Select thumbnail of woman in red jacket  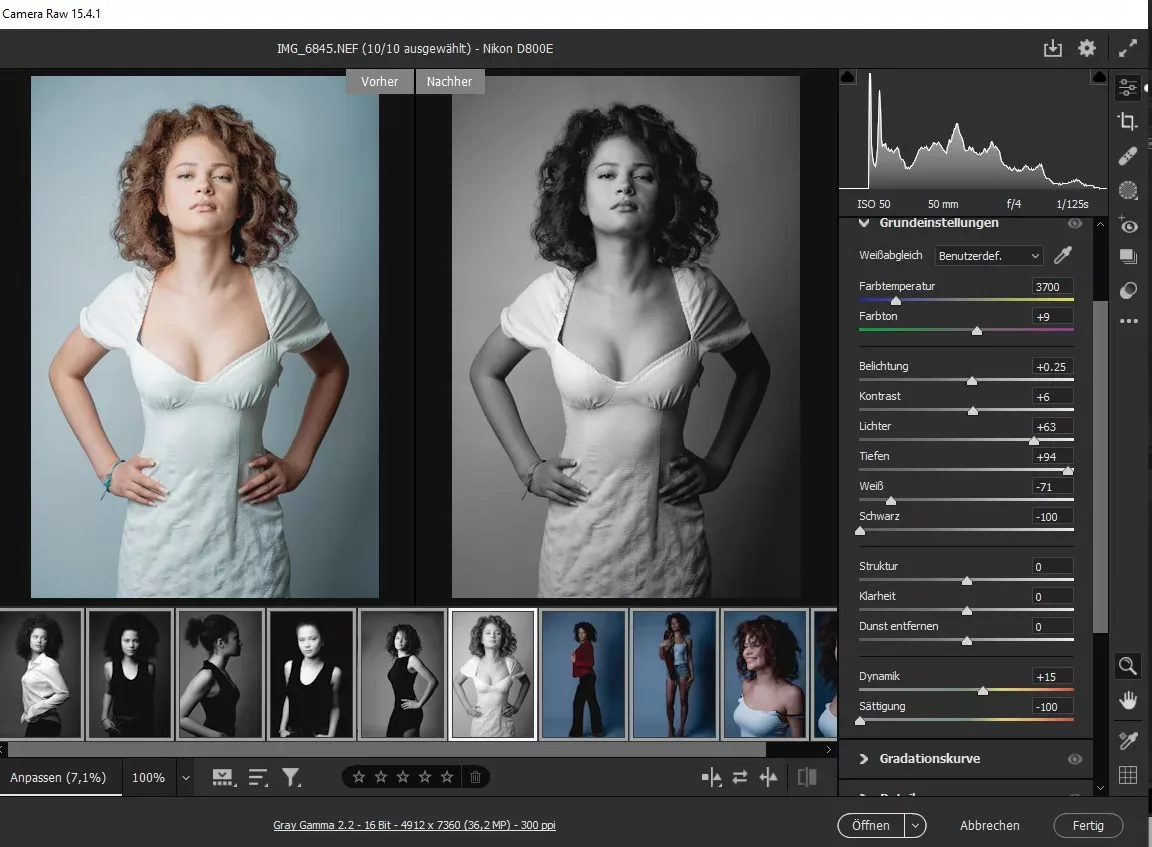pos(583,674)
